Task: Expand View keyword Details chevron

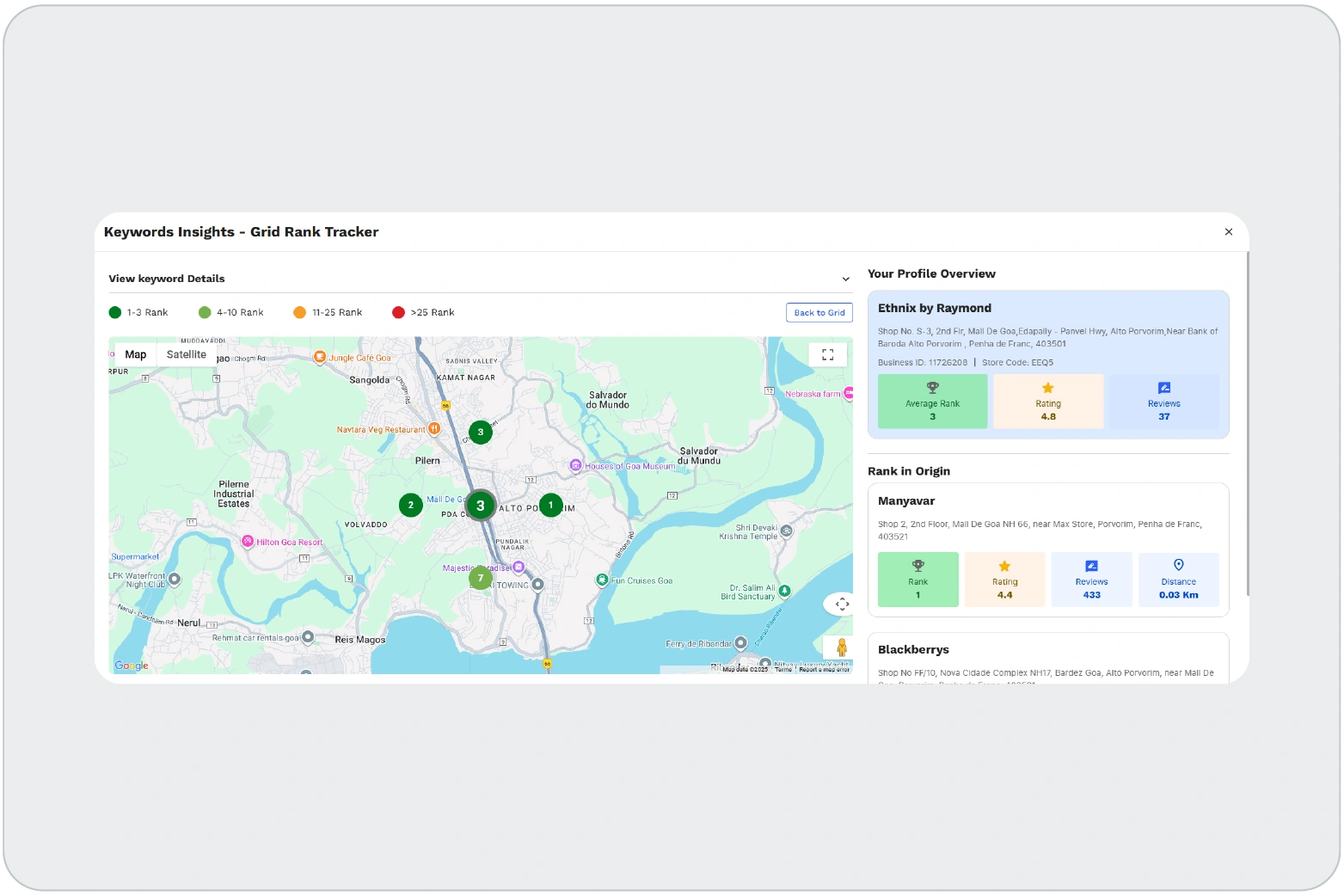Action: click(845, 279)
